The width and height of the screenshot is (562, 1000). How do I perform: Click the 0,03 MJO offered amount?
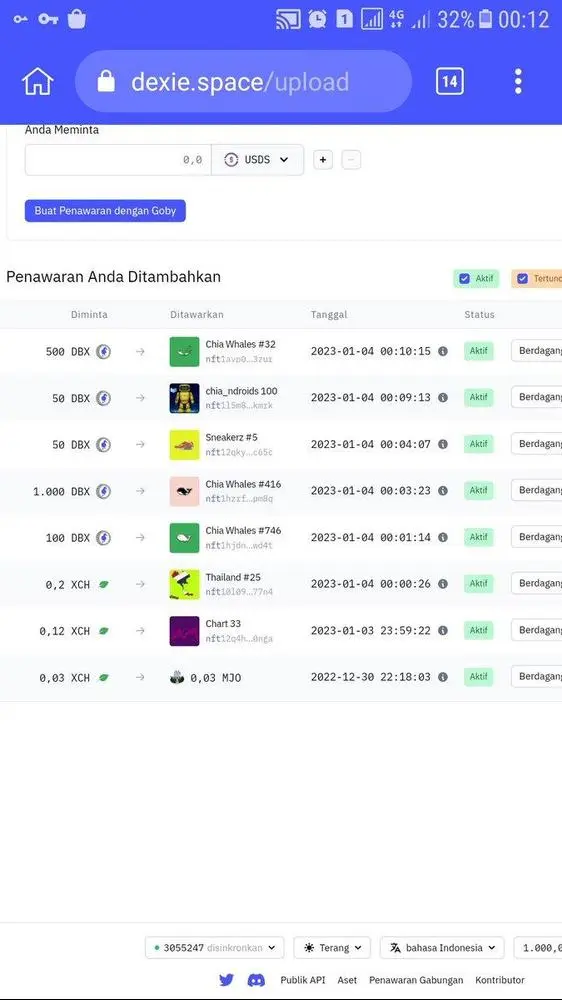pos(216,678)
